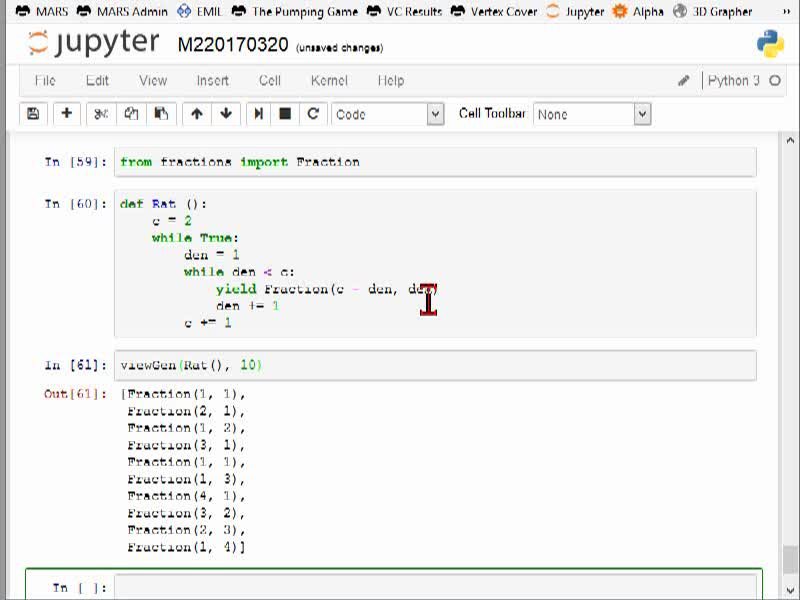The width and height of the screenshot is (800, 600).
Task: Cut selected cell with scissors icon
Action: click(101, 114)
